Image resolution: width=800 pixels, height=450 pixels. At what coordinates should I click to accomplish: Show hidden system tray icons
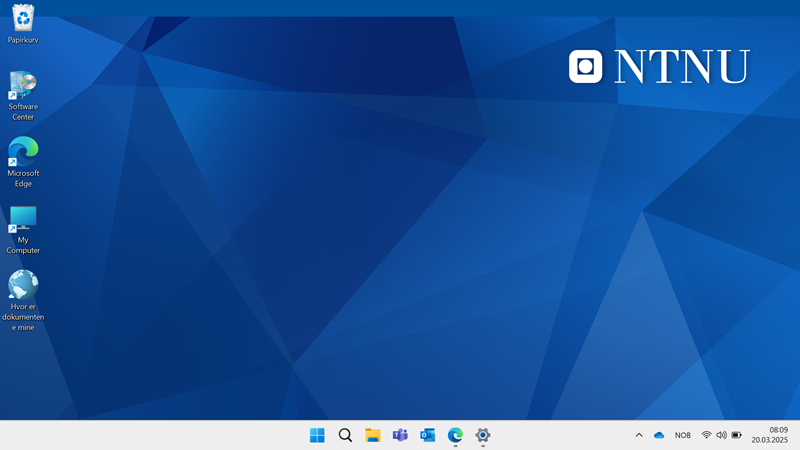(639, 435)
